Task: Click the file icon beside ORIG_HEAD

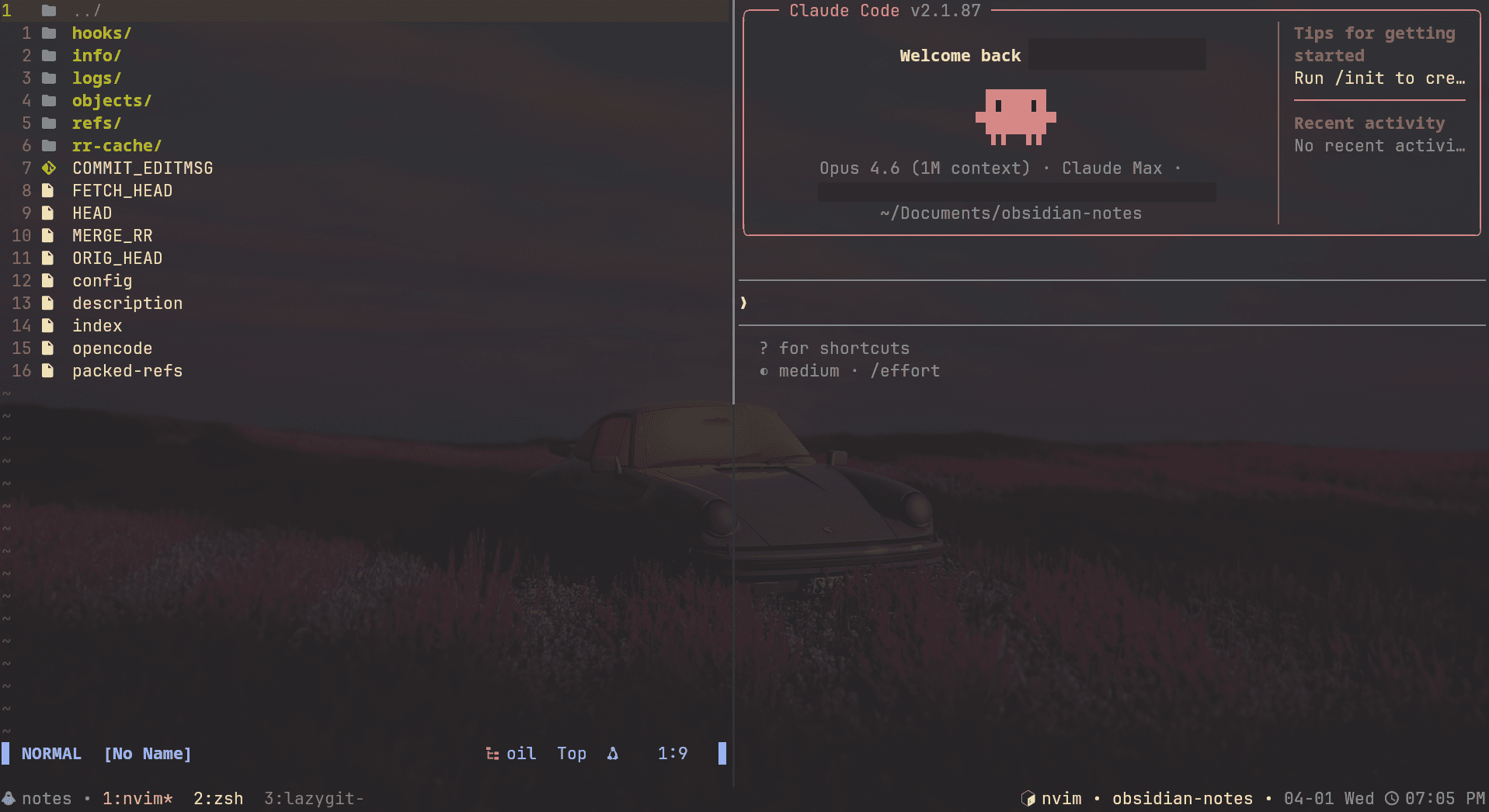Action: [x=48, y=259]
